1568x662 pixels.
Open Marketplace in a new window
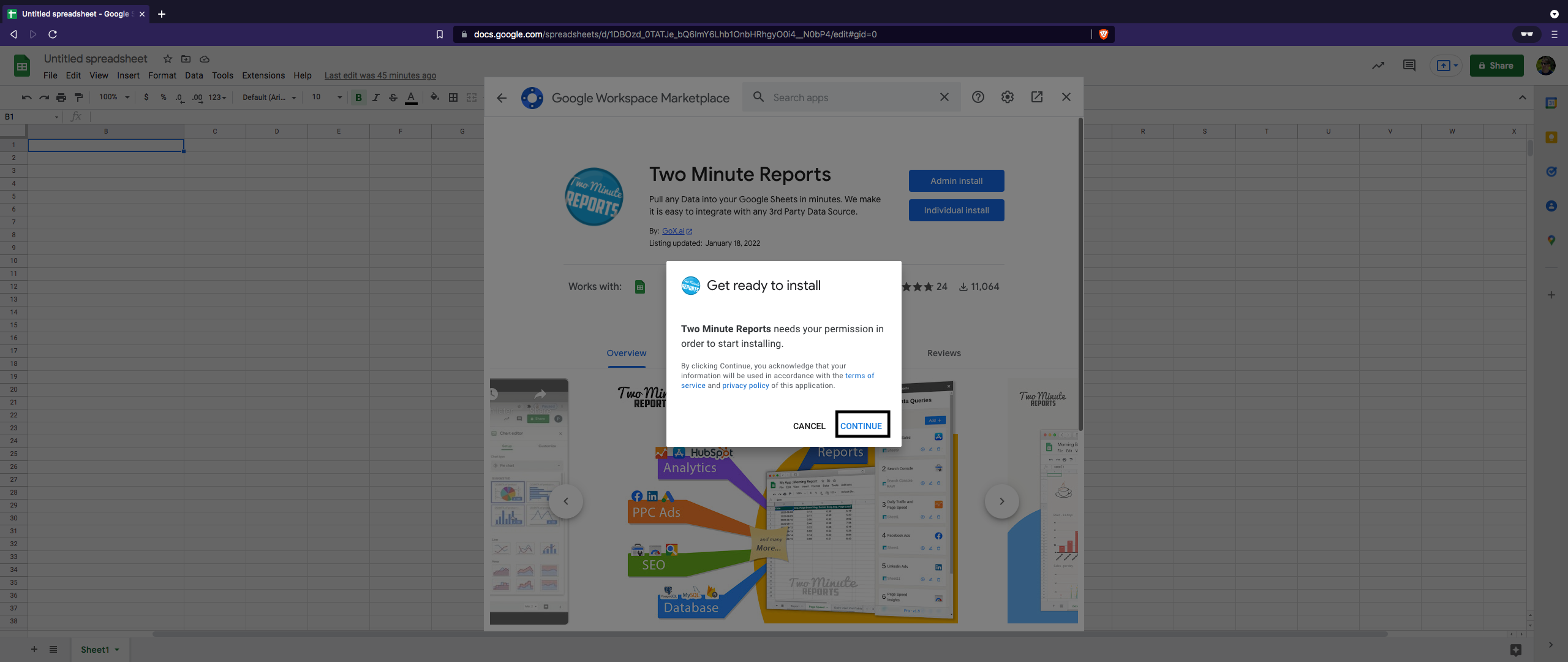click(x=1037, y=97)
